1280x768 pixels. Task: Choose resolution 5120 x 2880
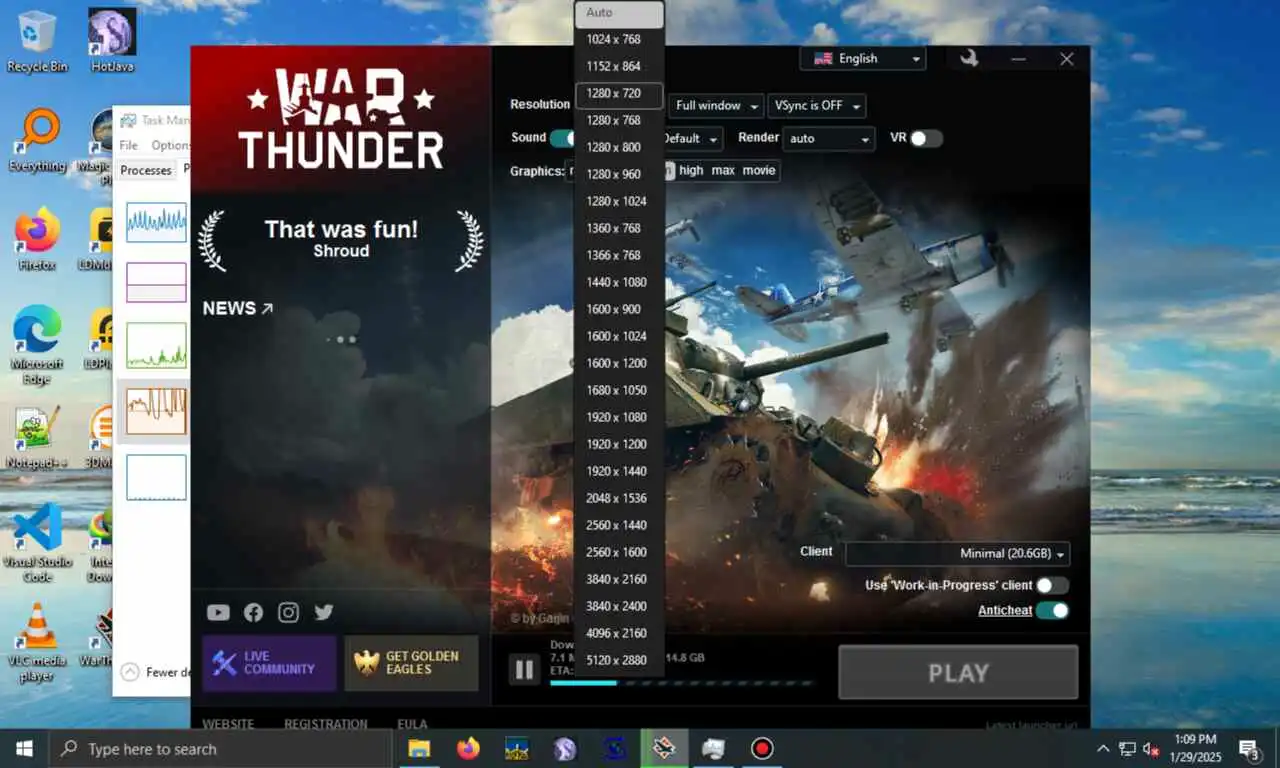point(619,660)
